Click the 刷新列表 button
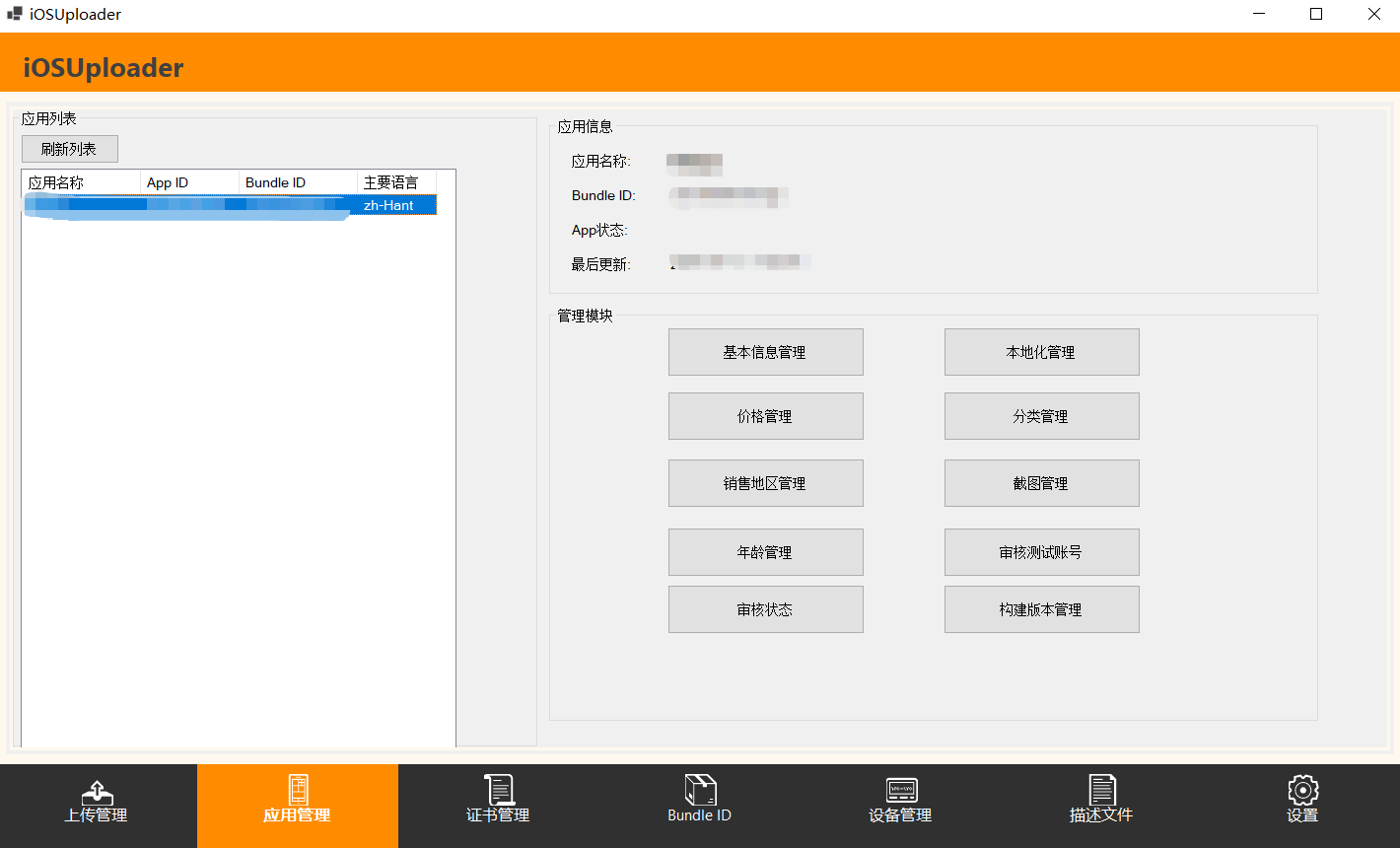This screenshot has height=848, width=1400. [69, 149]
